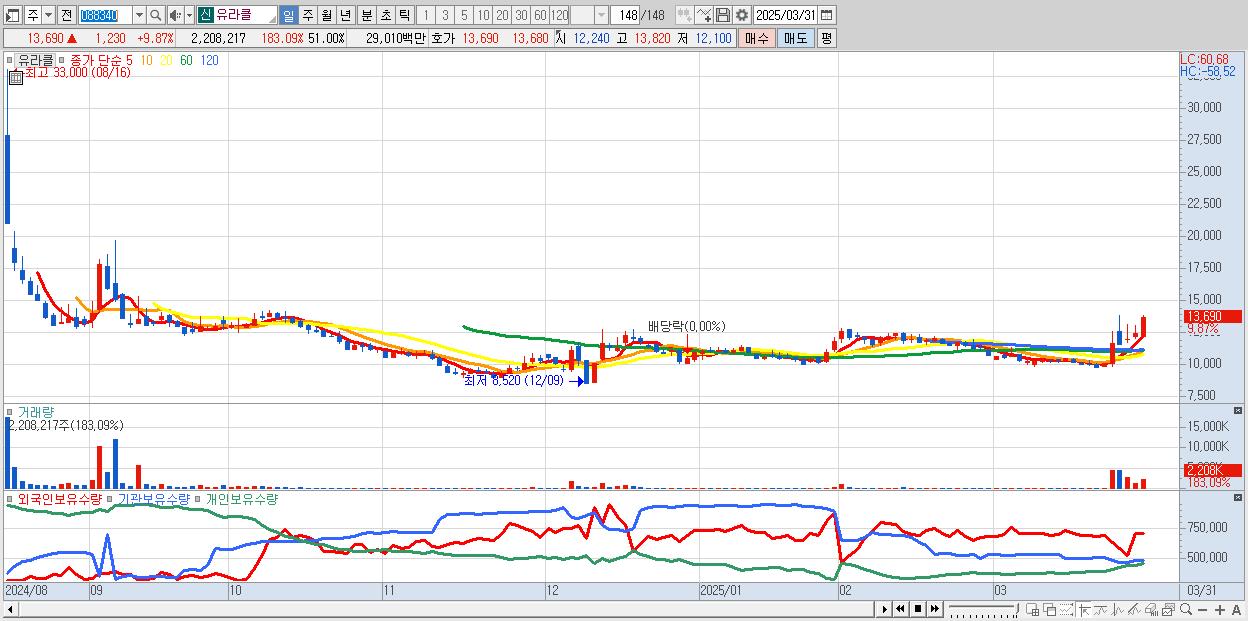This screenshot has width=1248, height=621.
Task: Click the 매수 buy button
Action: 757,38
